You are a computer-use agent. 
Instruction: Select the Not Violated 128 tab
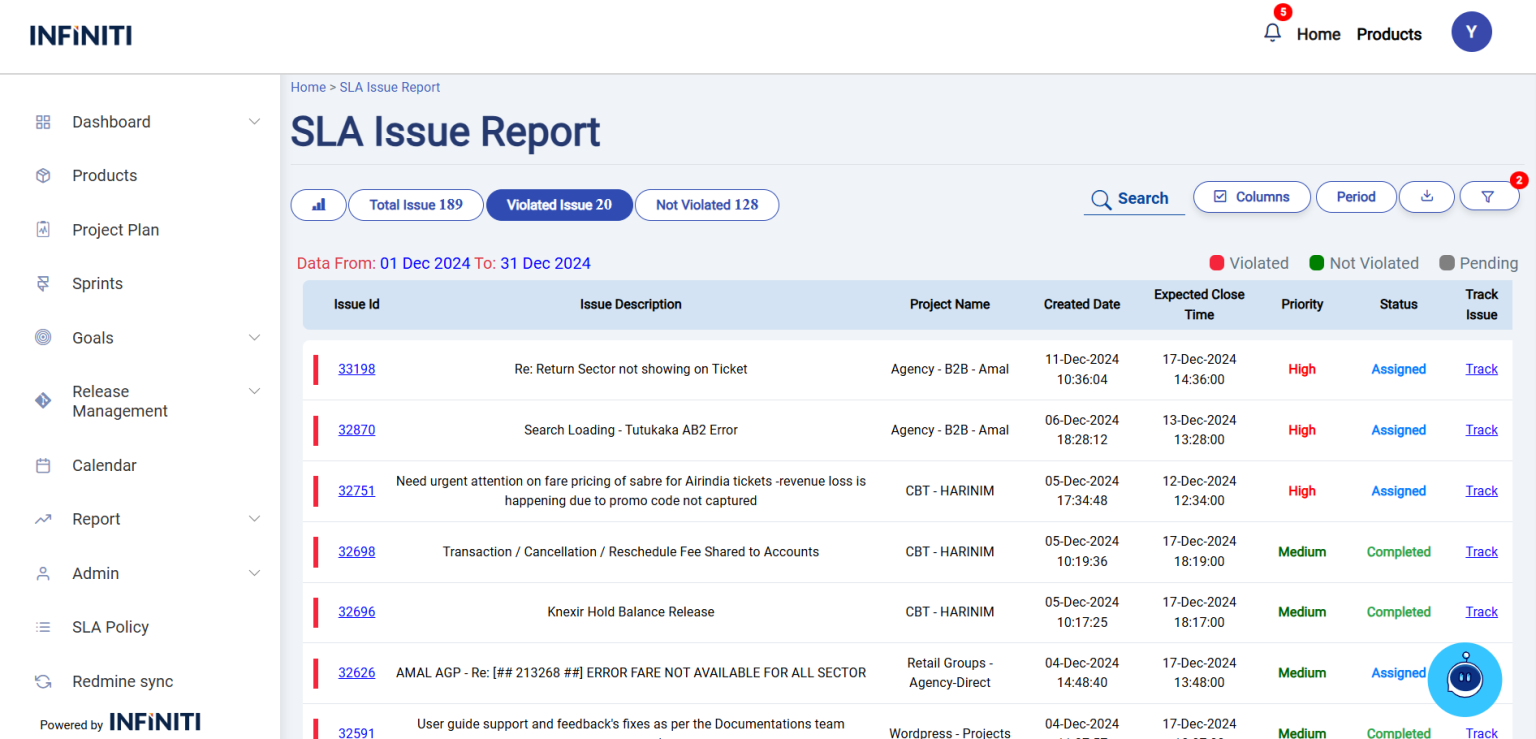(706, 204)
